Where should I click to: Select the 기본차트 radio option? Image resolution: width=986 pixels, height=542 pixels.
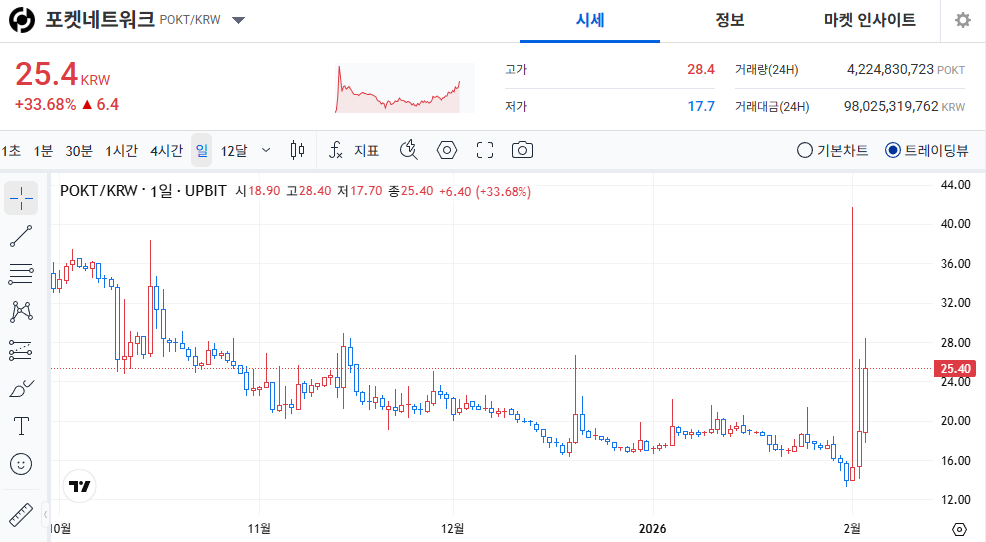coord(833,151)
